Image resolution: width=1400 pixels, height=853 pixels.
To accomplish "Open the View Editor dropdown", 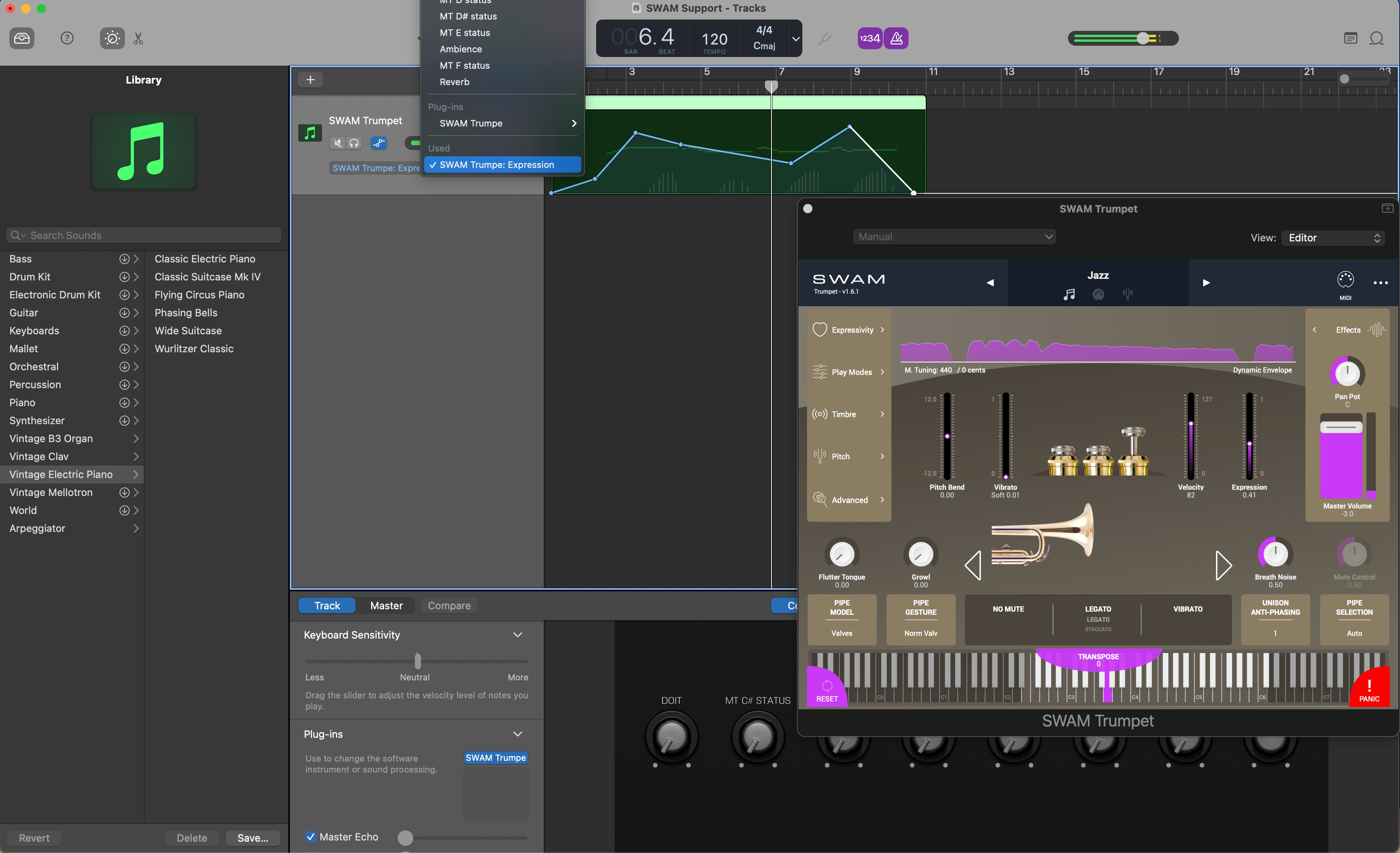I will click(x=1333, y=238).
